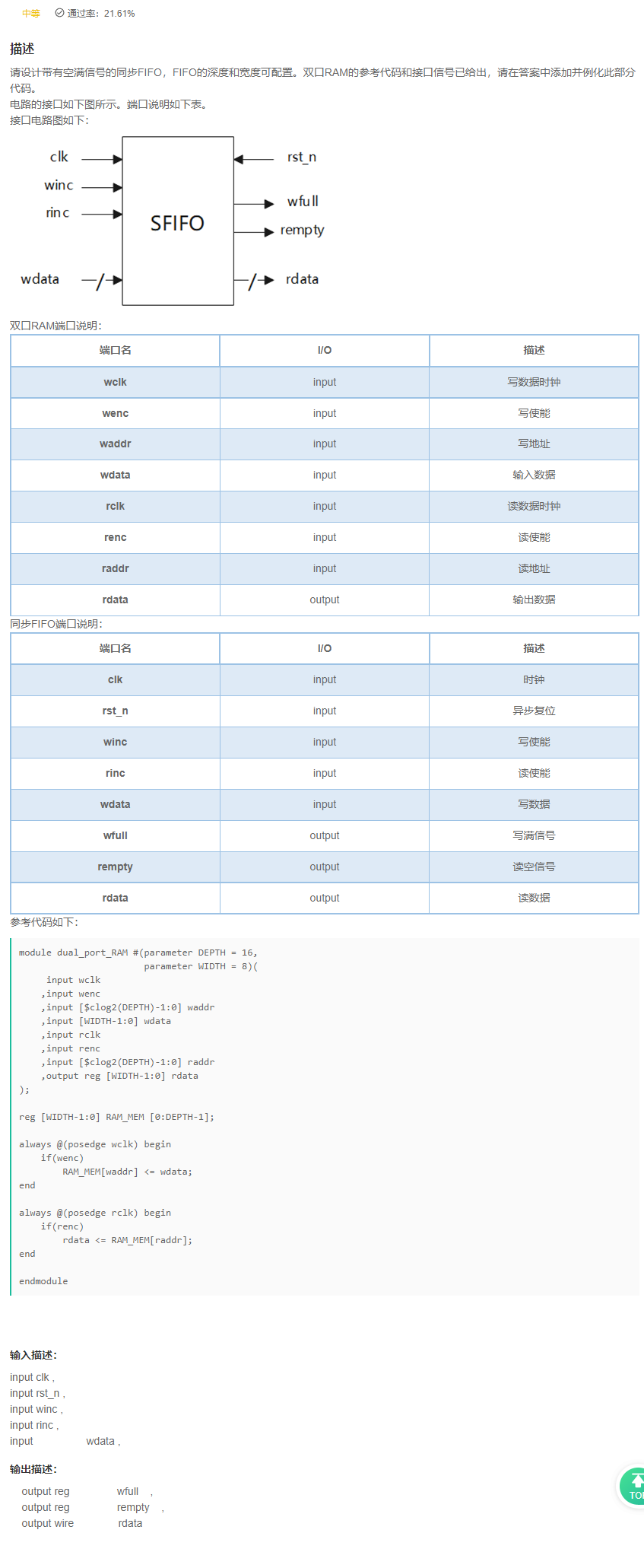Click the 时钟 description cell

534,679
